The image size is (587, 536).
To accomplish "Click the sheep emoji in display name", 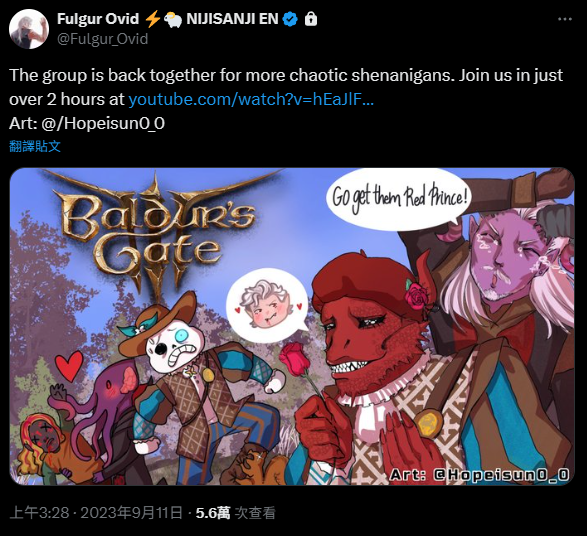I will point(173,19).
